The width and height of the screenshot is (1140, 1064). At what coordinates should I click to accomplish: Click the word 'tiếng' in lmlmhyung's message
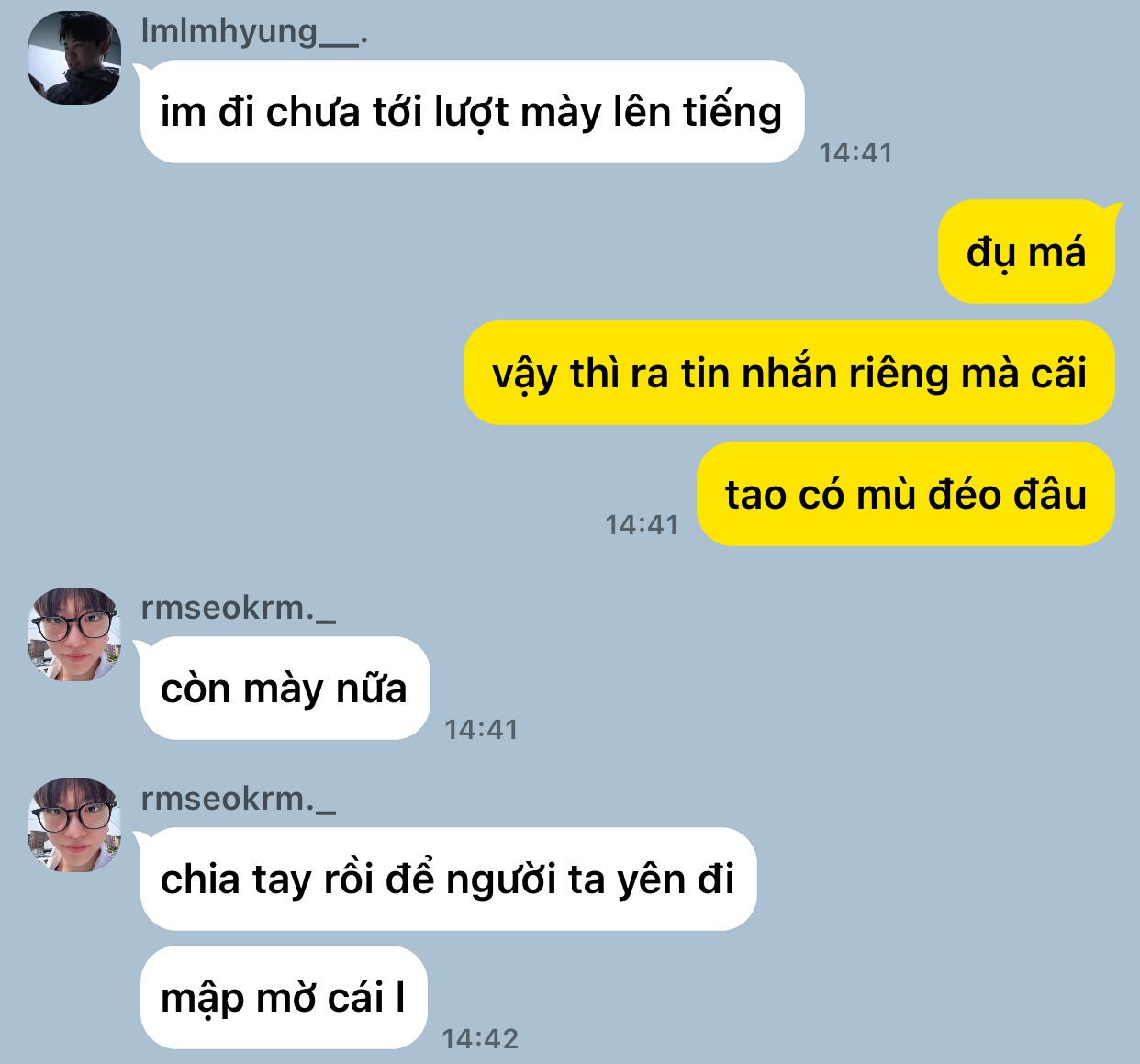(x=732, y=113)
